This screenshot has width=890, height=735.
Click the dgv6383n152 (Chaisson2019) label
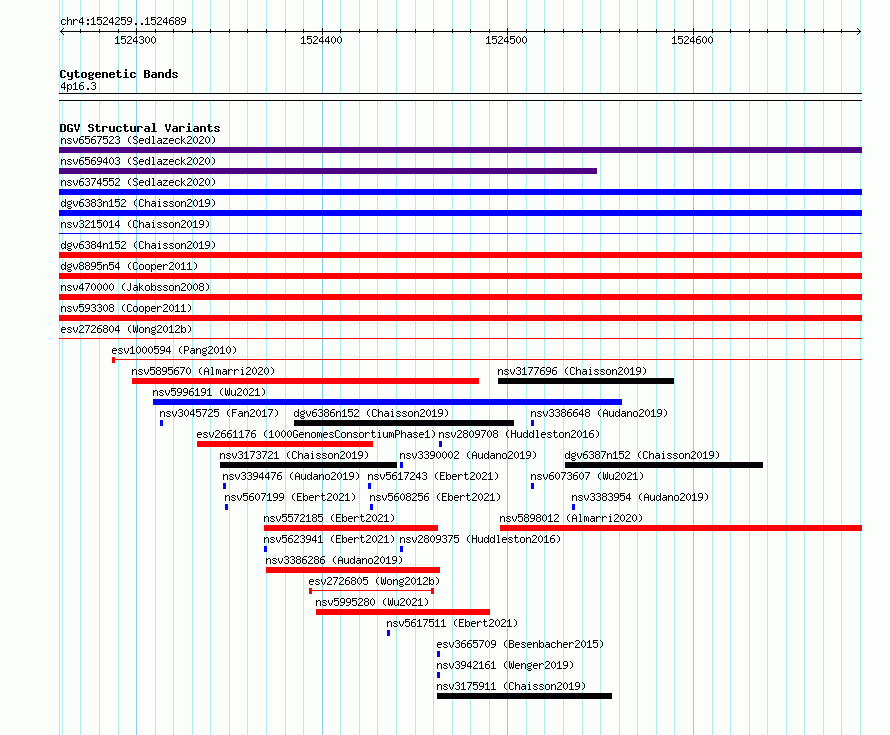138,203
